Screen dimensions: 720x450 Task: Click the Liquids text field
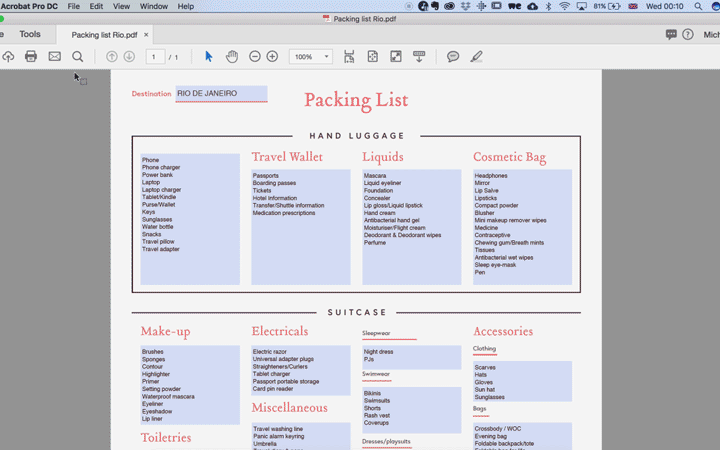(x=412, y=227)
